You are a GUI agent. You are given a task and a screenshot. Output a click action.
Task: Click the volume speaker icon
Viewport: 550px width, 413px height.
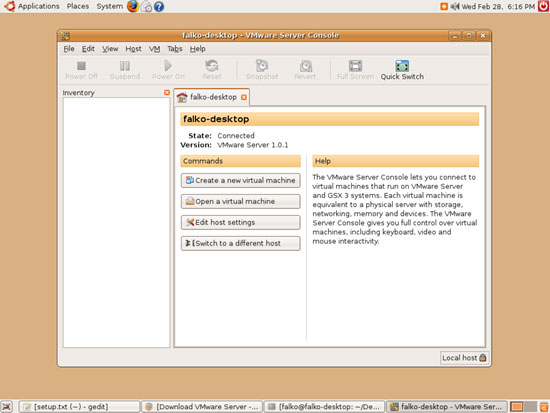[x=455, y=6]
